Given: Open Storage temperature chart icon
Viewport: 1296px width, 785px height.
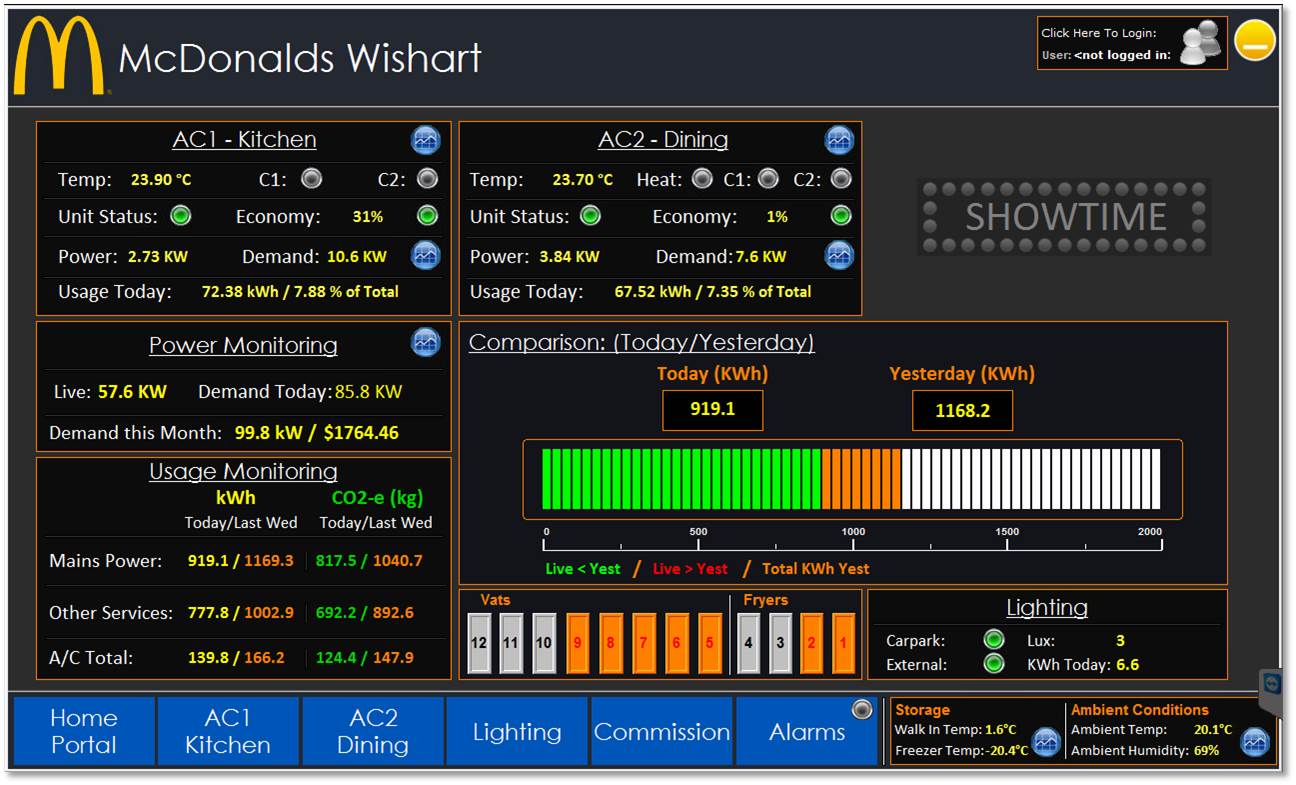Looking at the screenshot, I should (x=1046, y=742).
